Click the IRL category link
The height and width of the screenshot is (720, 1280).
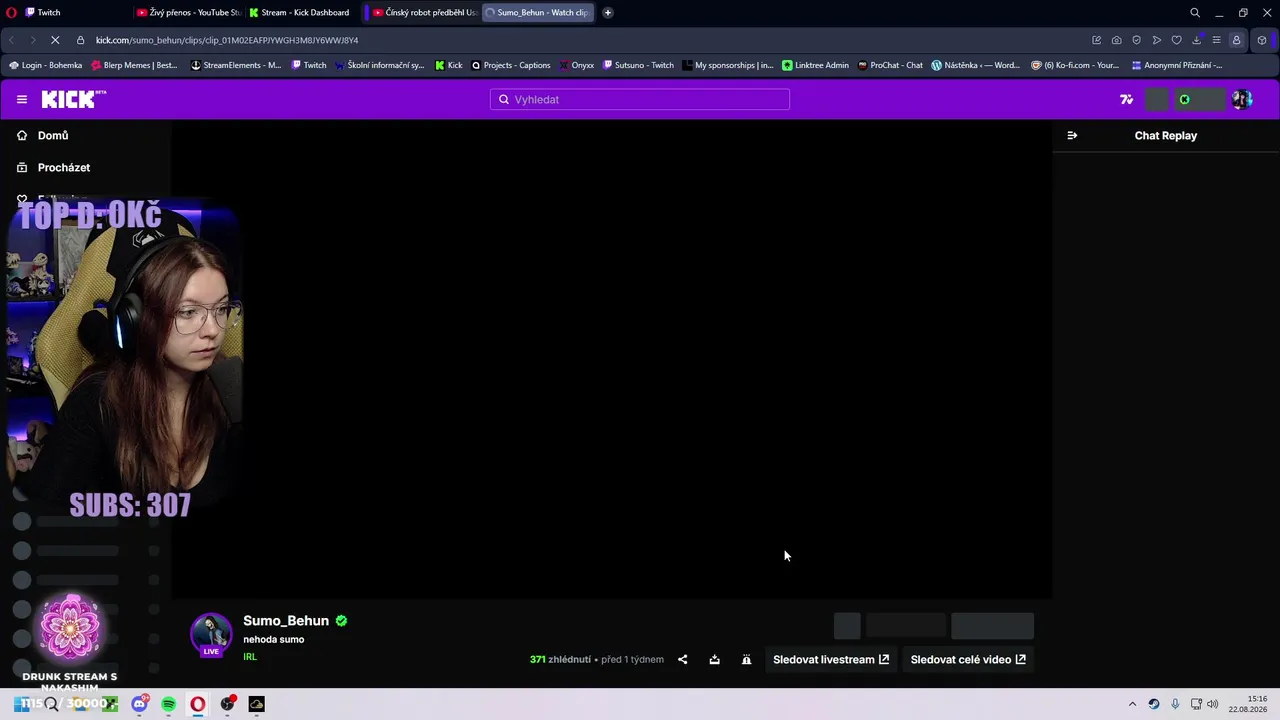pos(250,657)
